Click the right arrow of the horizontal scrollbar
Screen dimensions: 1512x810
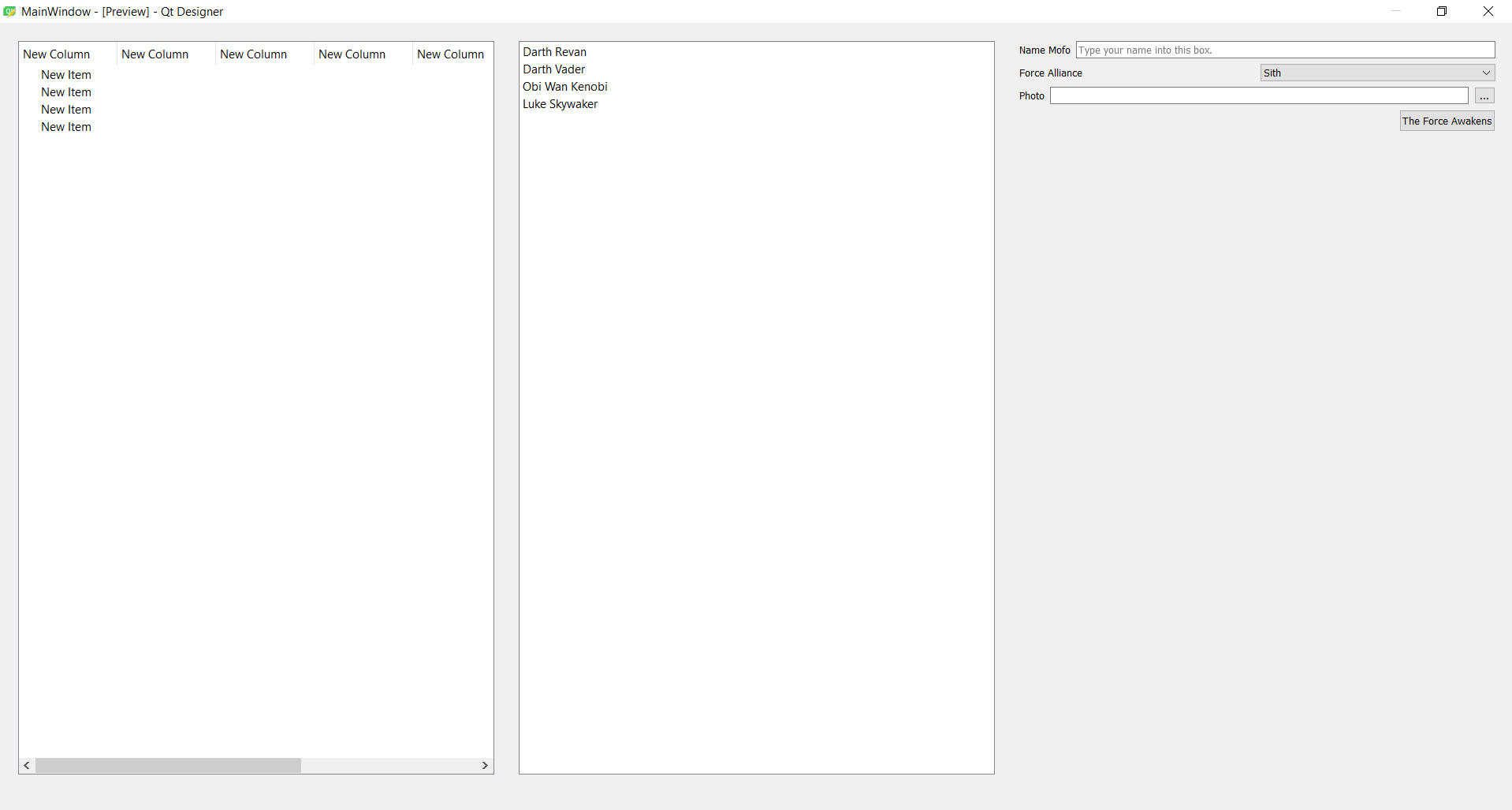[x=484, y=765]
